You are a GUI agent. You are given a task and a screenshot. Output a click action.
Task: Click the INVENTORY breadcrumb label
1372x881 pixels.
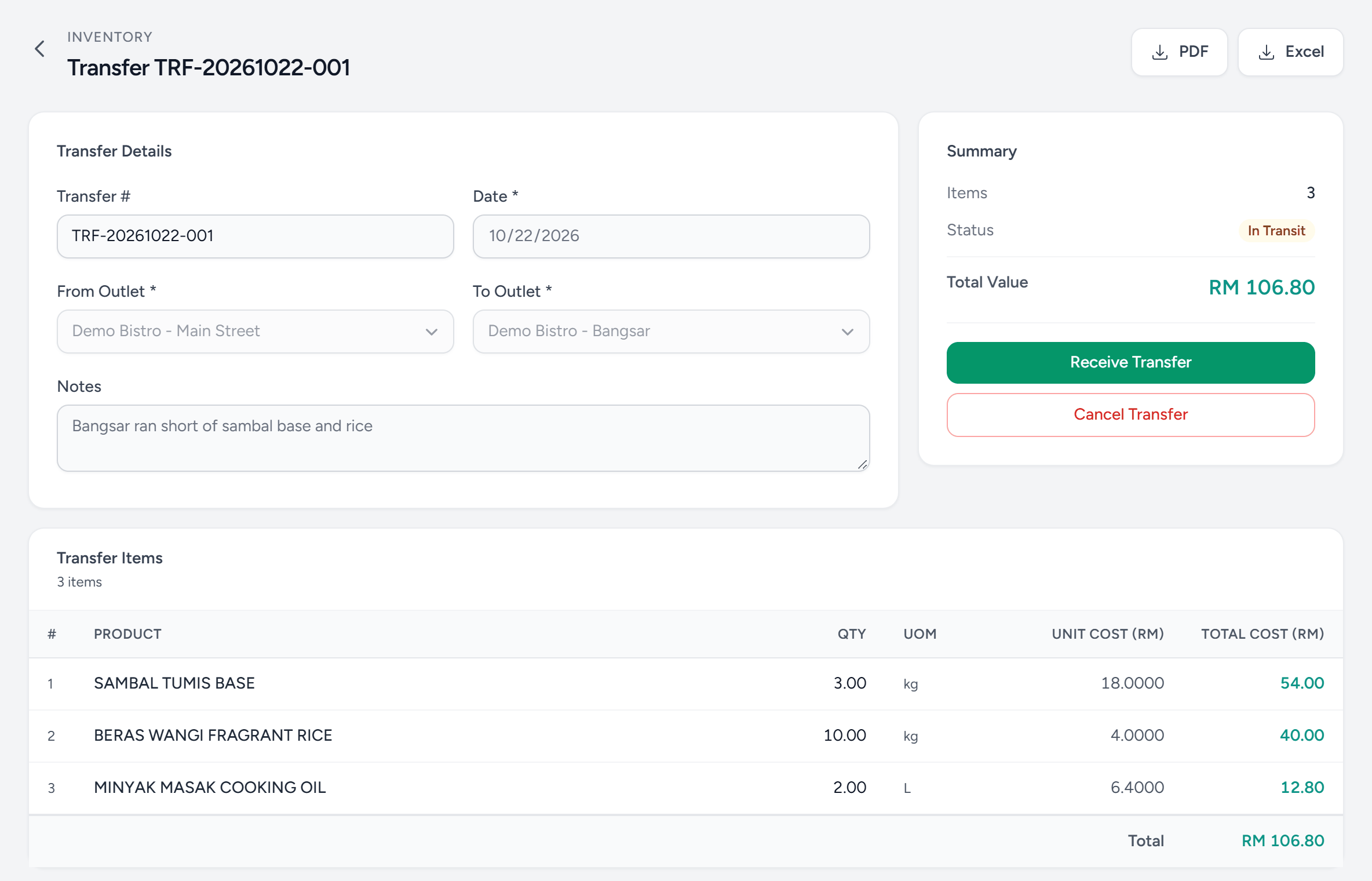(110, 37)
